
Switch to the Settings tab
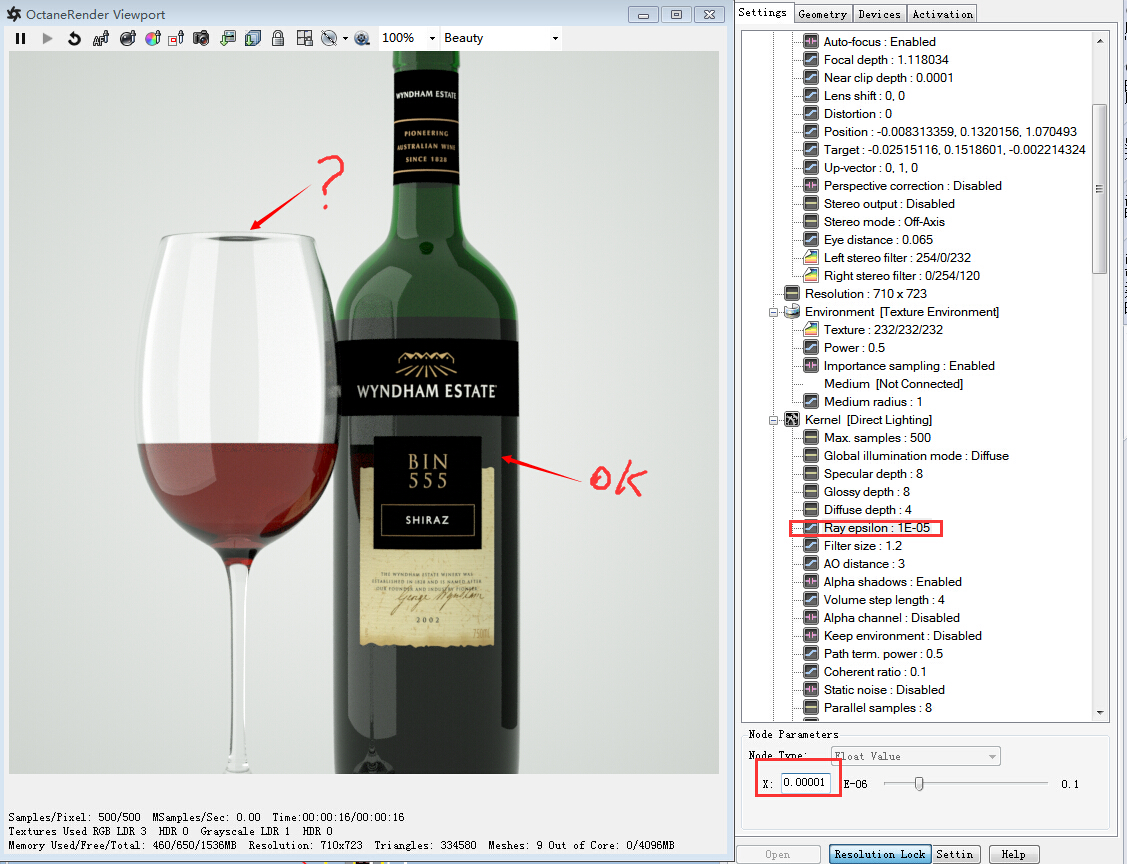(763, 13)
